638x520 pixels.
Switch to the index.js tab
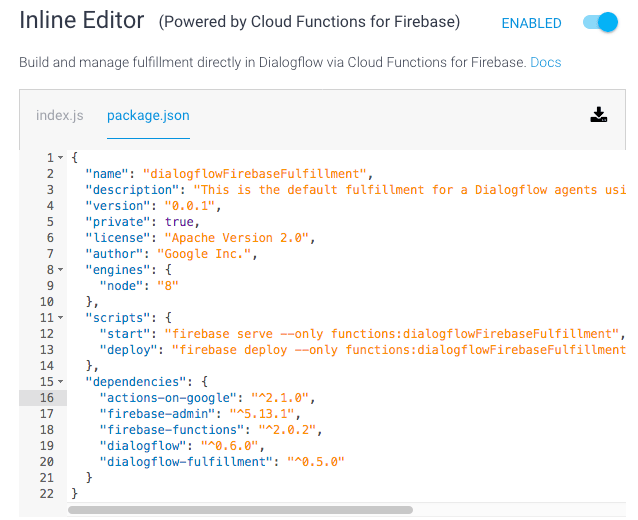click(59, 116)
